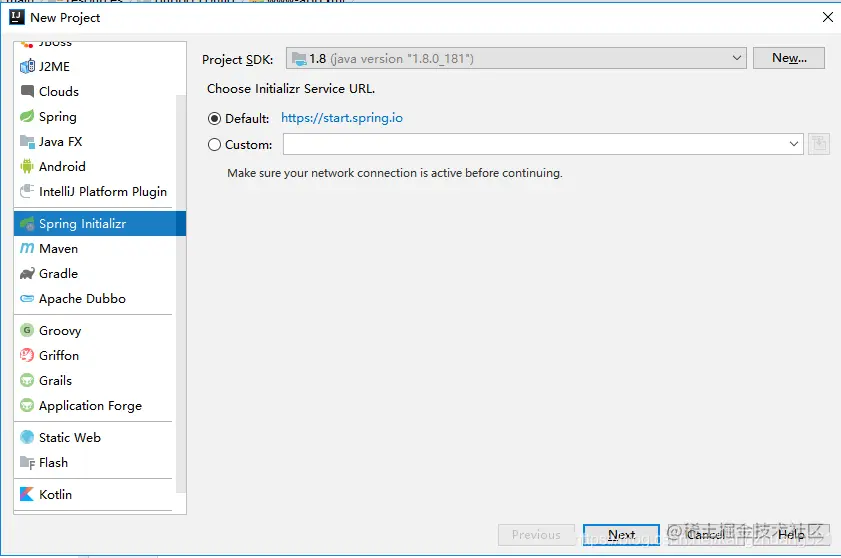Open the Project SDK dropdown
This screenshot has height=558, width=841.
516,58
